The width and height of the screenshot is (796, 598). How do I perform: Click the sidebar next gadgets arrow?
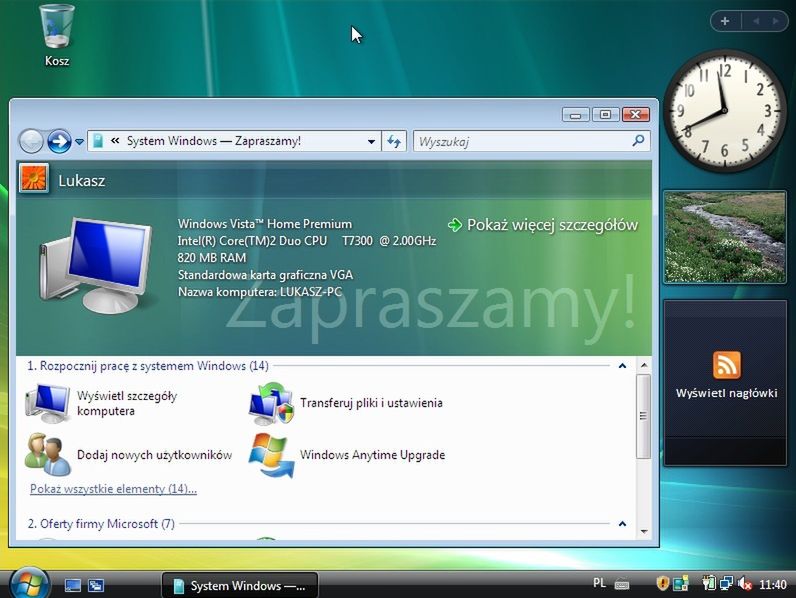pyautogui.click(x=775, y=21)
